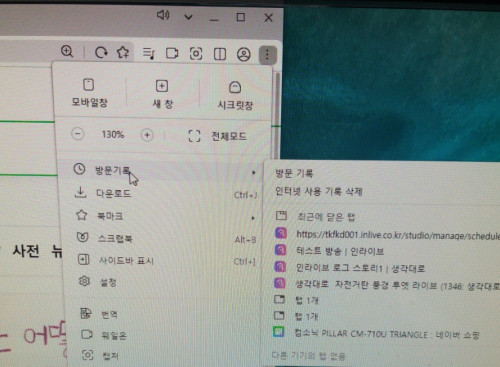Open 모바일창 mobile window
Image resolution: width=500 pixels, height=367 pixels.
pyautogui.click(x=89, y=93)
